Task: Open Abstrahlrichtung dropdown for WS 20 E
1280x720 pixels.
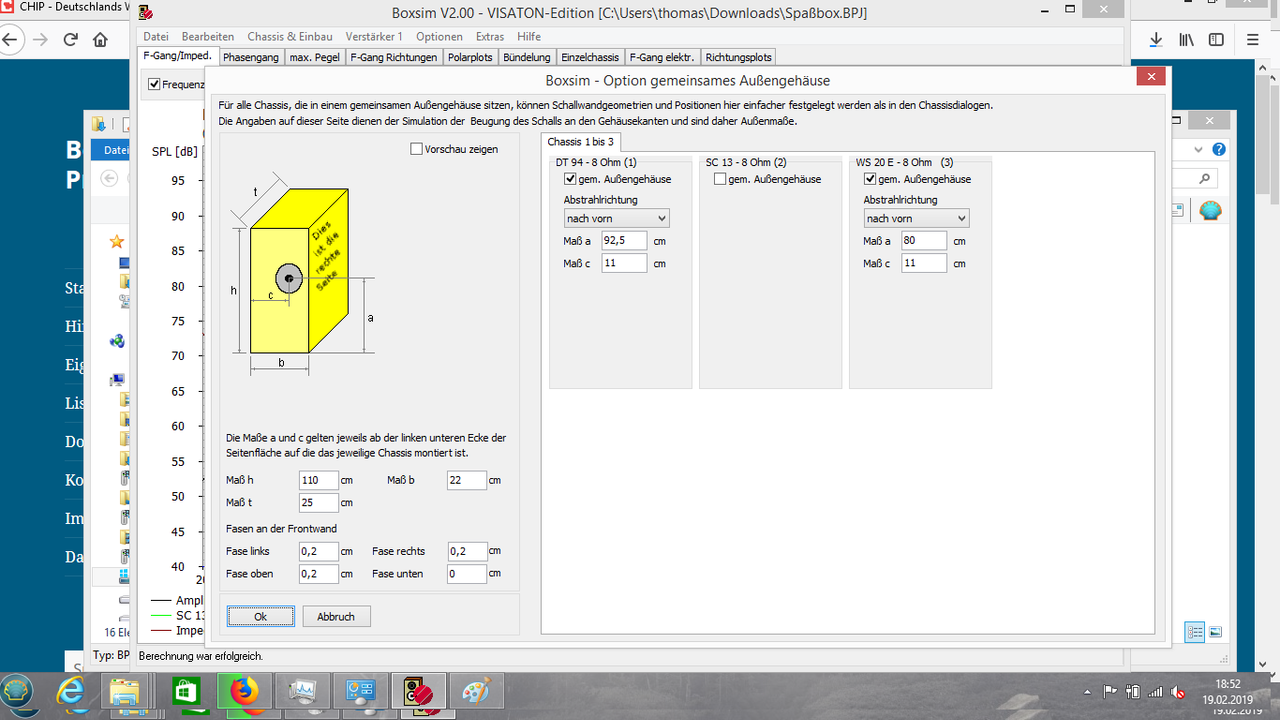Action: click(916, 218)
